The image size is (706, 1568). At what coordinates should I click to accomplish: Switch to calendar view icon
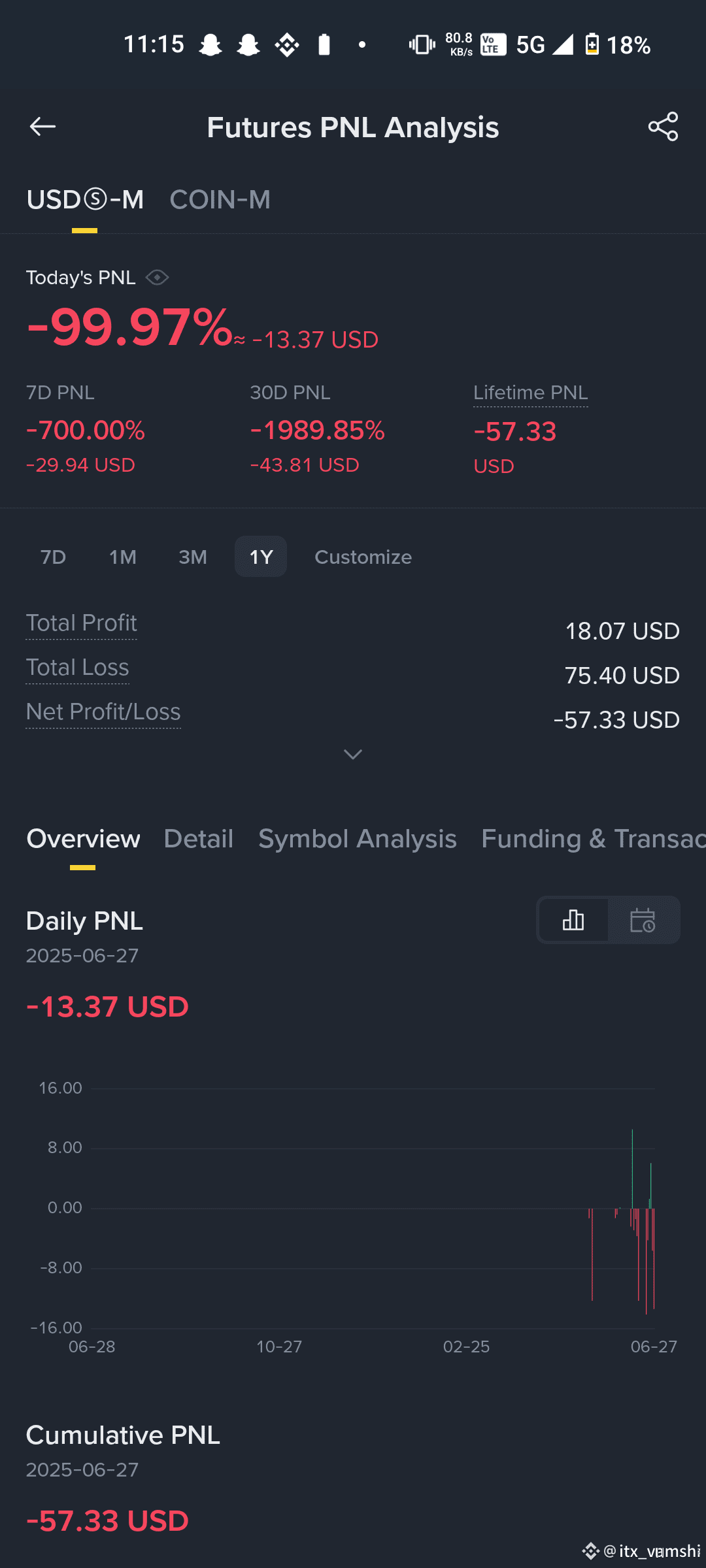[643, 920]
